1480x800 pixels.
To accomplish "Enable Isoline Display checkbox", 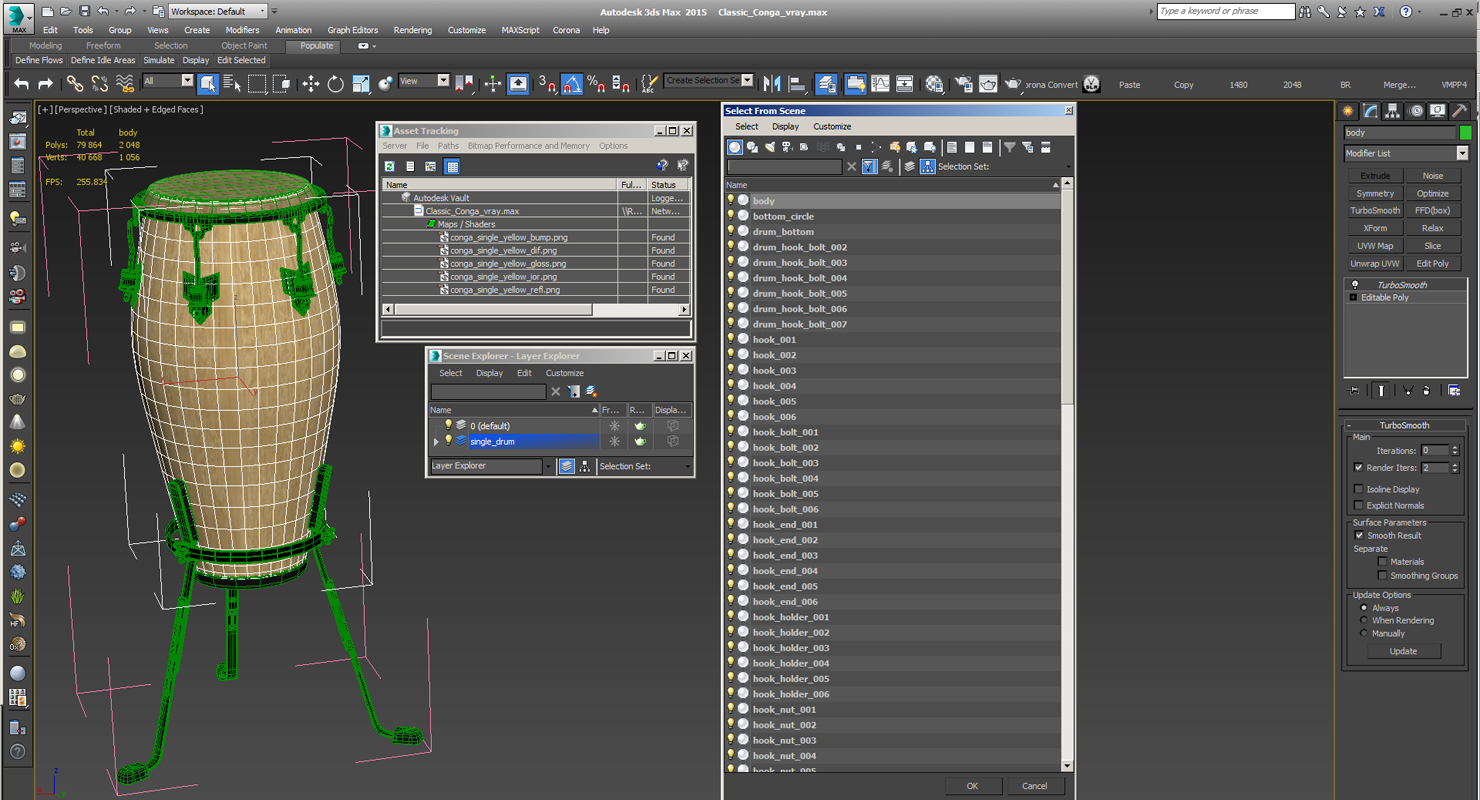I will click(1358, 489).
